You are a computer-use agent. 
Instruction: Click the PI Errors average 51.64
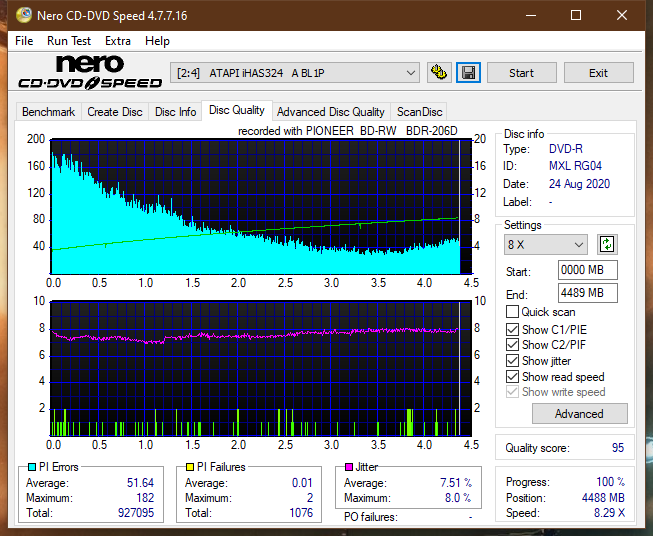tap(140, 483)
